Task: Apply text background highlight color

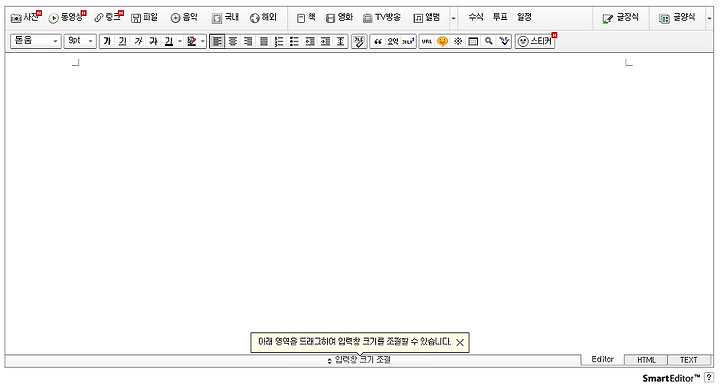Action: tap(192, 41)
